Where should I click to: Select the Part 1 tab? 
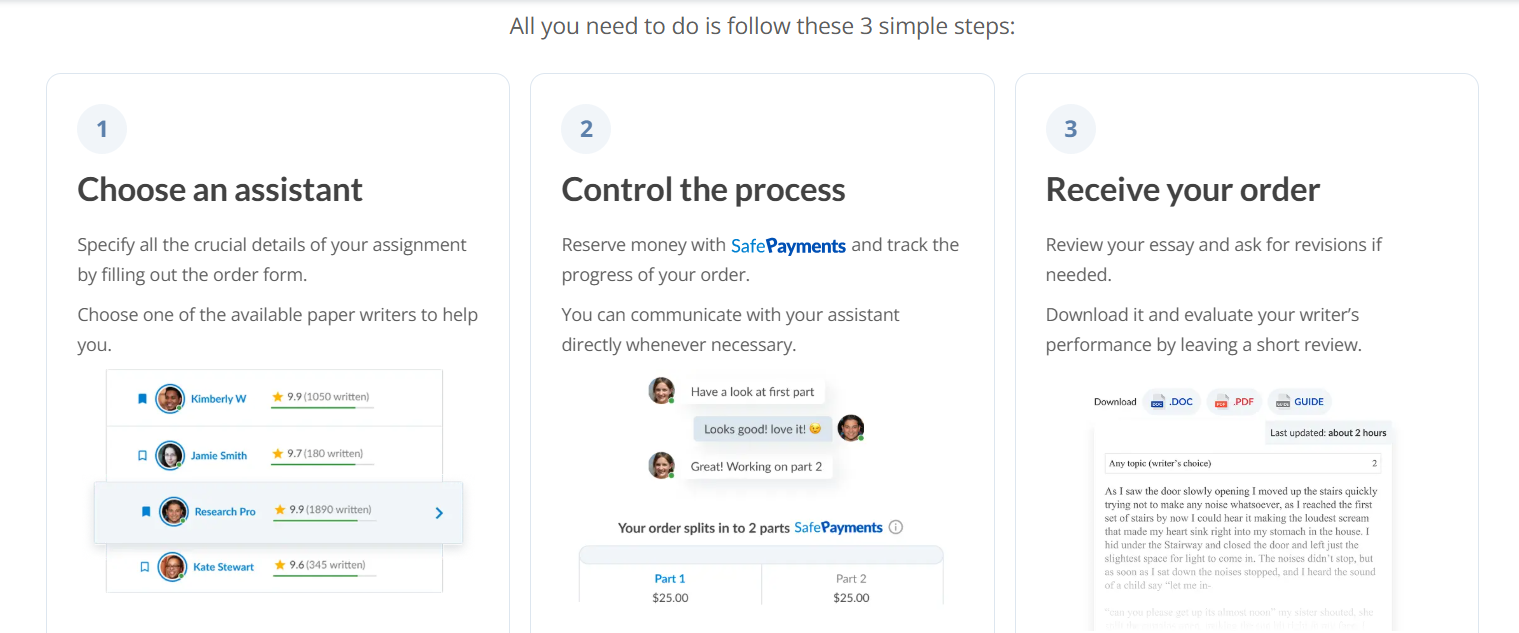click(670, 578)
